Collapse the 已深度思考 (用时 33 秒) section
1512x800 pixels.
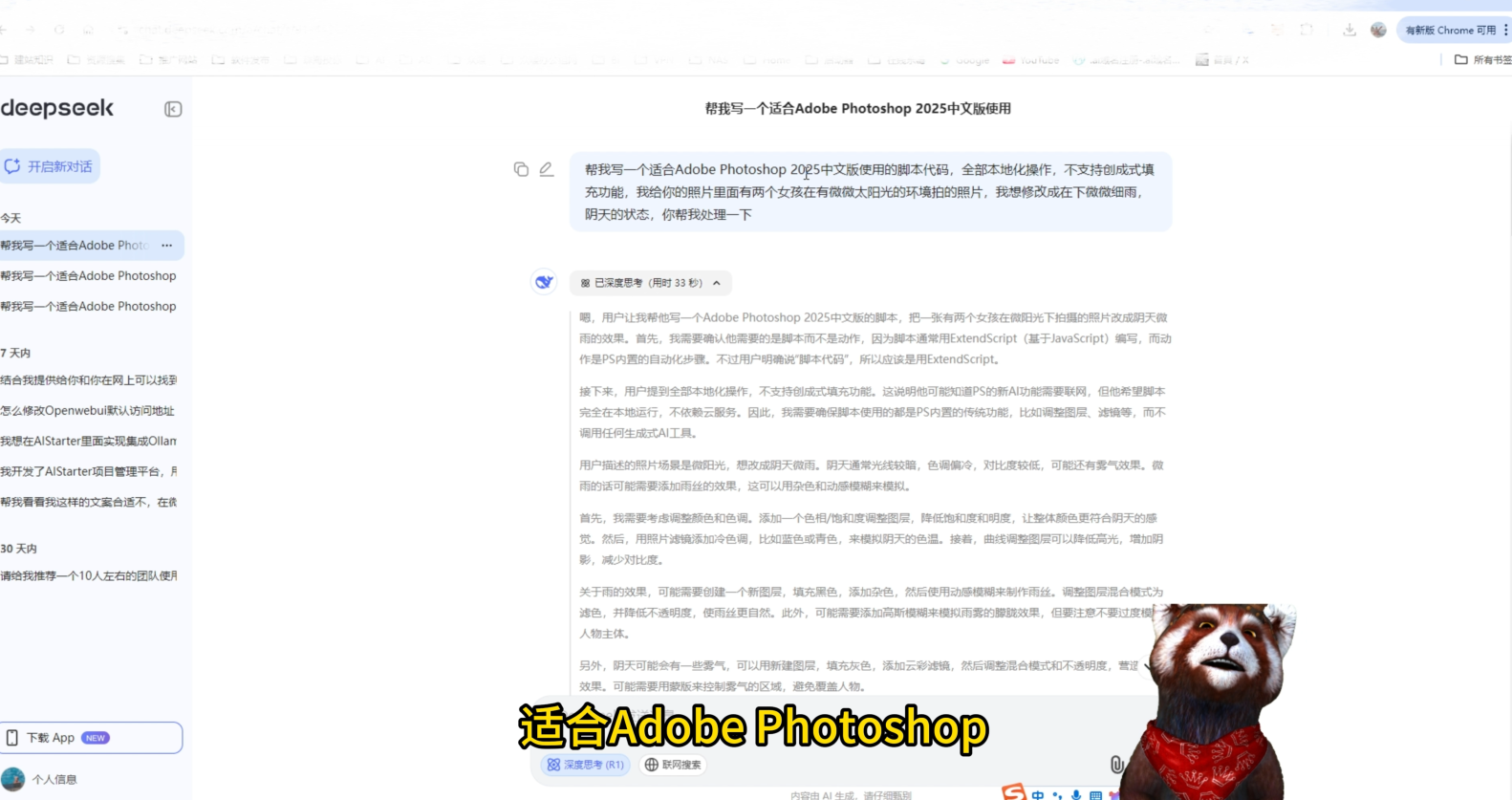tap(651, 283)
